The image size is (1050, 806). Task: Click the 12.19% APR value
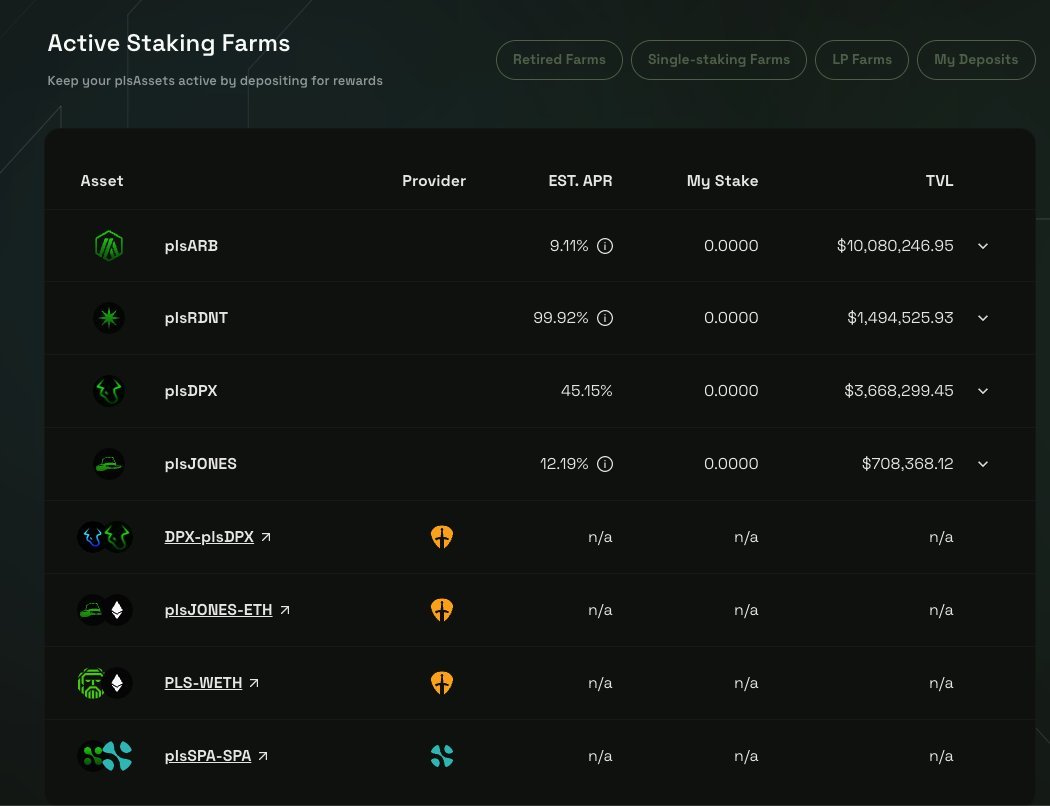[564, 463]
